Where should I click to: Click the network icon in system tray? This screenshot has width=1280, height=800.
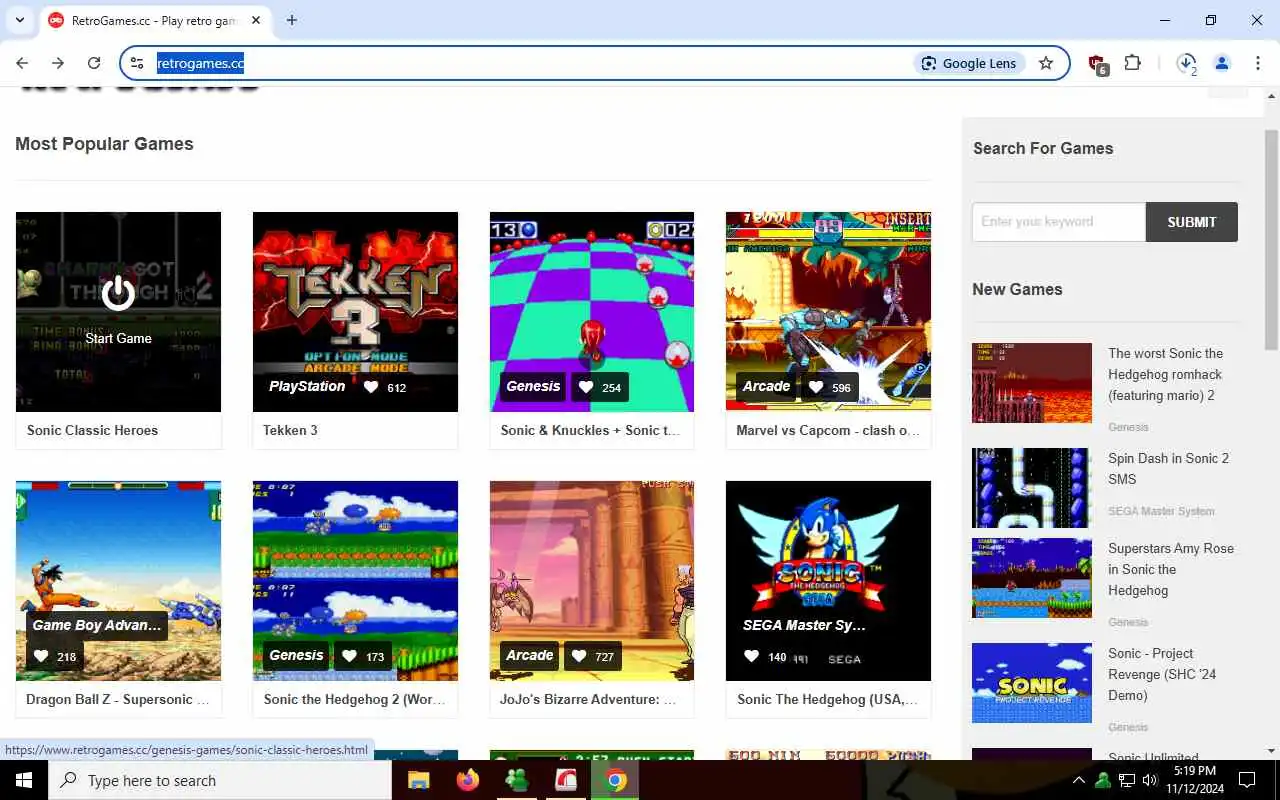[x=1126, y=780]
